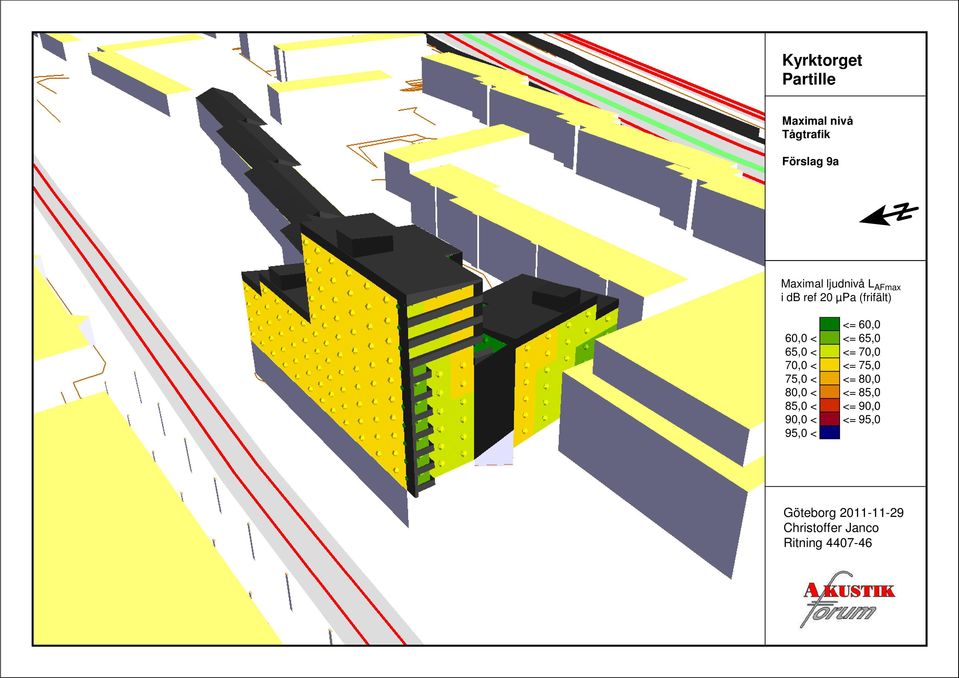Click the '<= 95,0' legend value
This screenshot has height=678, width=959.
click(x=862, y=419)
